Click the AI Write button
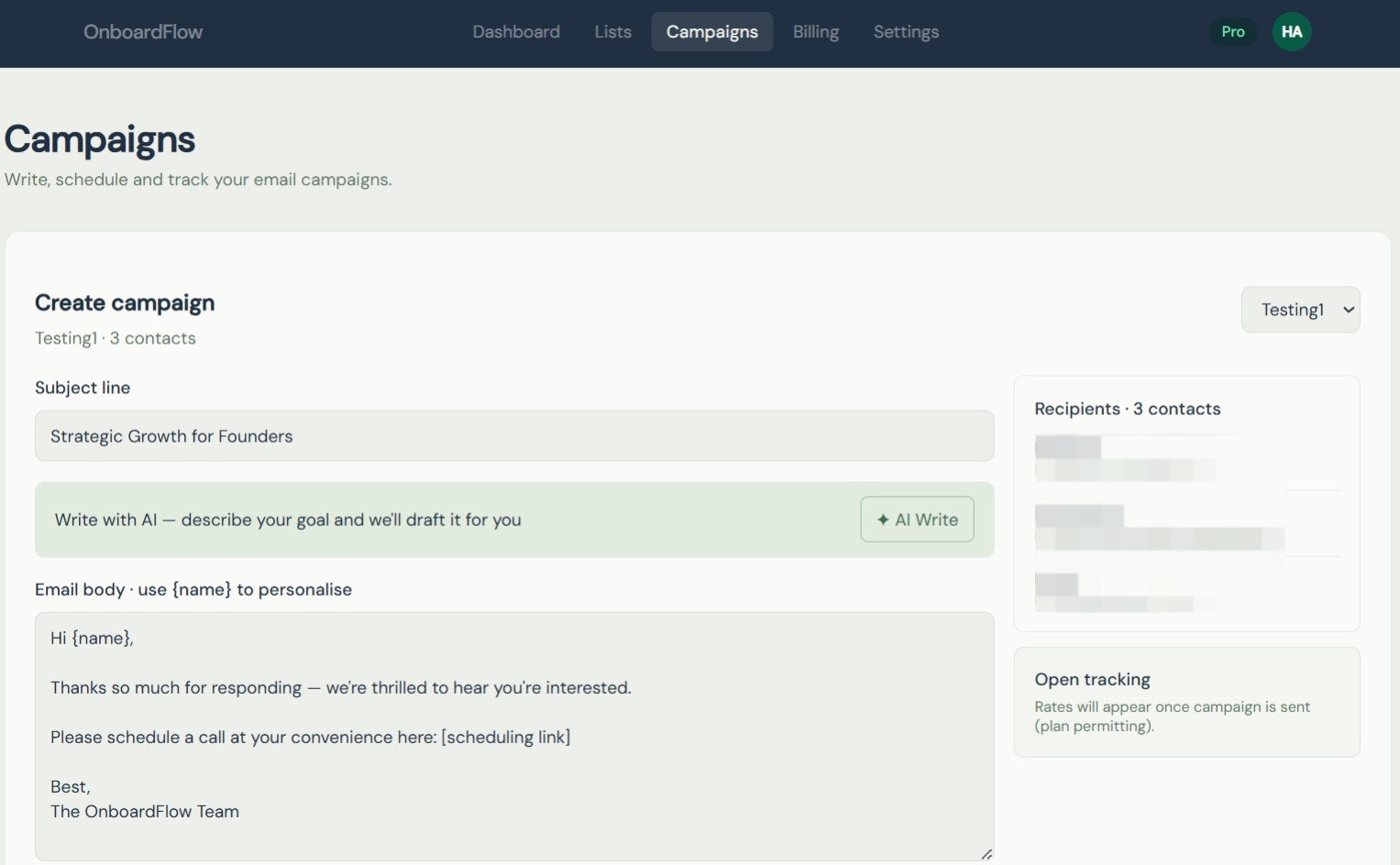The width and height of the screenshot is (1400, 865). (x=917, y=520)
